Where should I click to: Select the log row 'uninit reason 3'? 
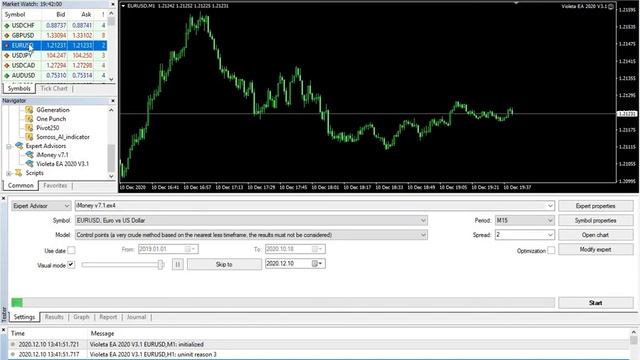320,354
